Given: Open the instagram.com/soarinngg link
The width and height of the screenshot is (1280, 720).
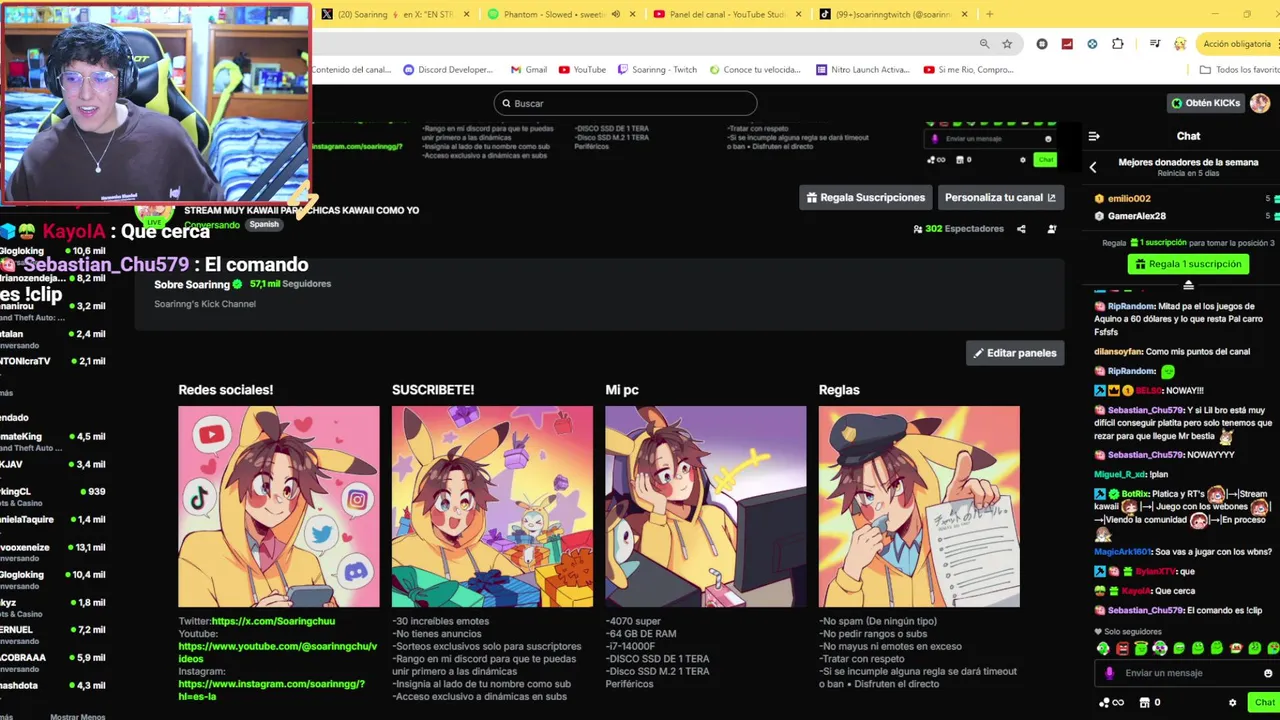Looking at the screenshot, I should [272, 690].
